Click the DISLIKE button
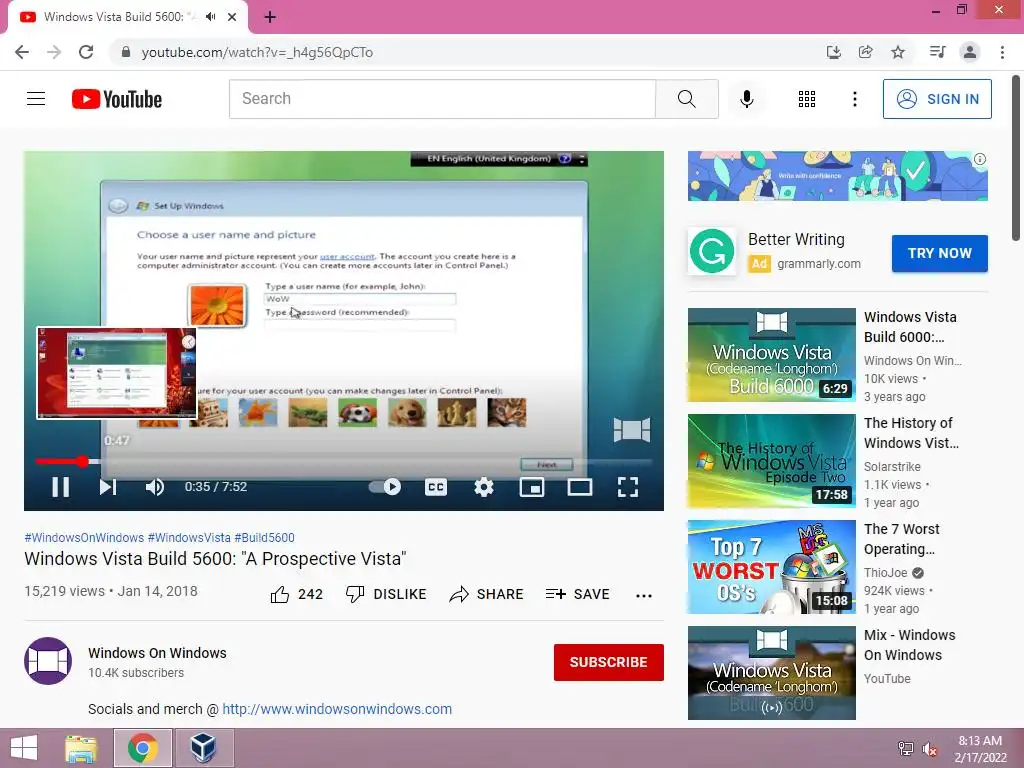The height and width of the screenshot is (768, 1024). (386, 594)
